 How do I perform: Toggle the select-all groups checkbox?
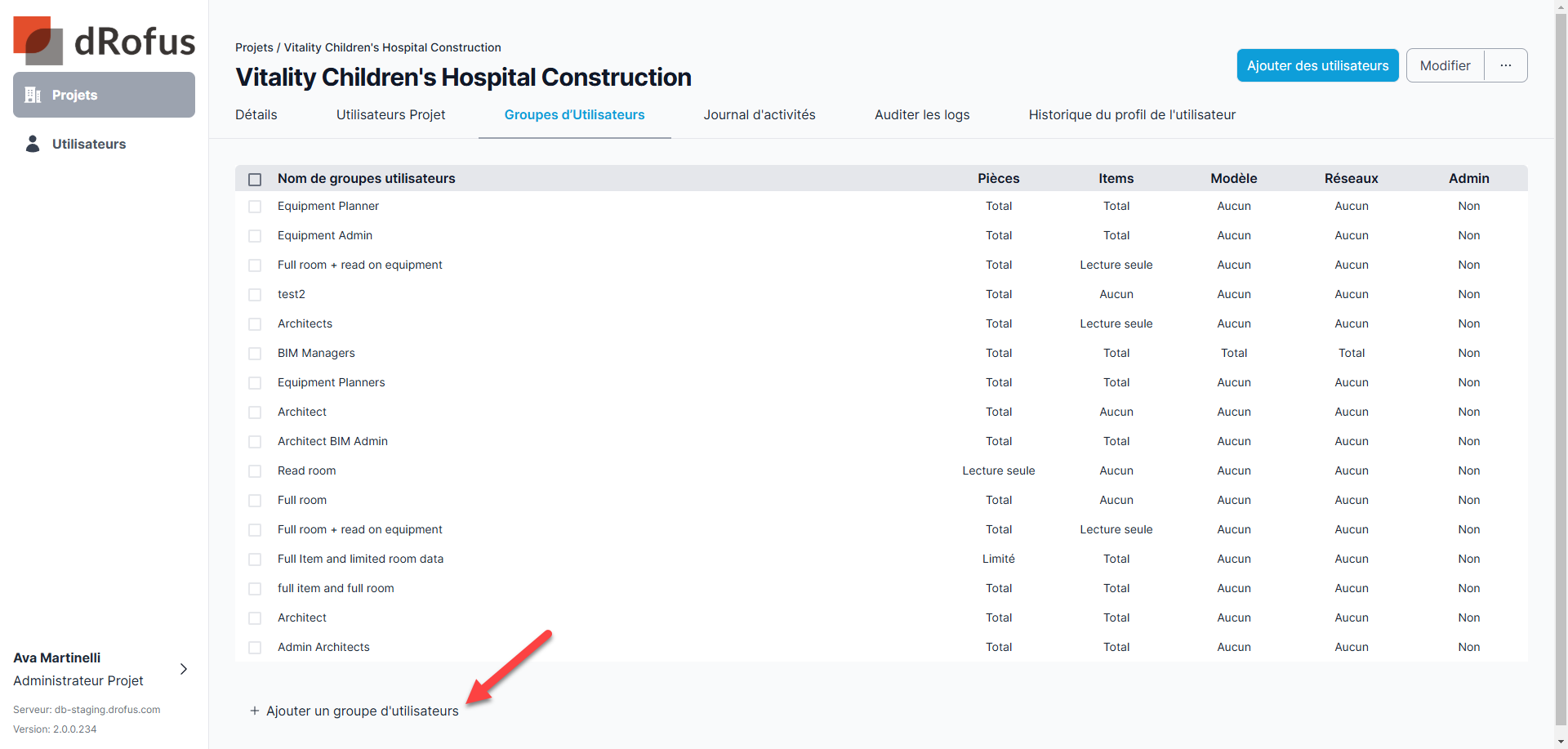pyautogui.click(x=255, y=179)
